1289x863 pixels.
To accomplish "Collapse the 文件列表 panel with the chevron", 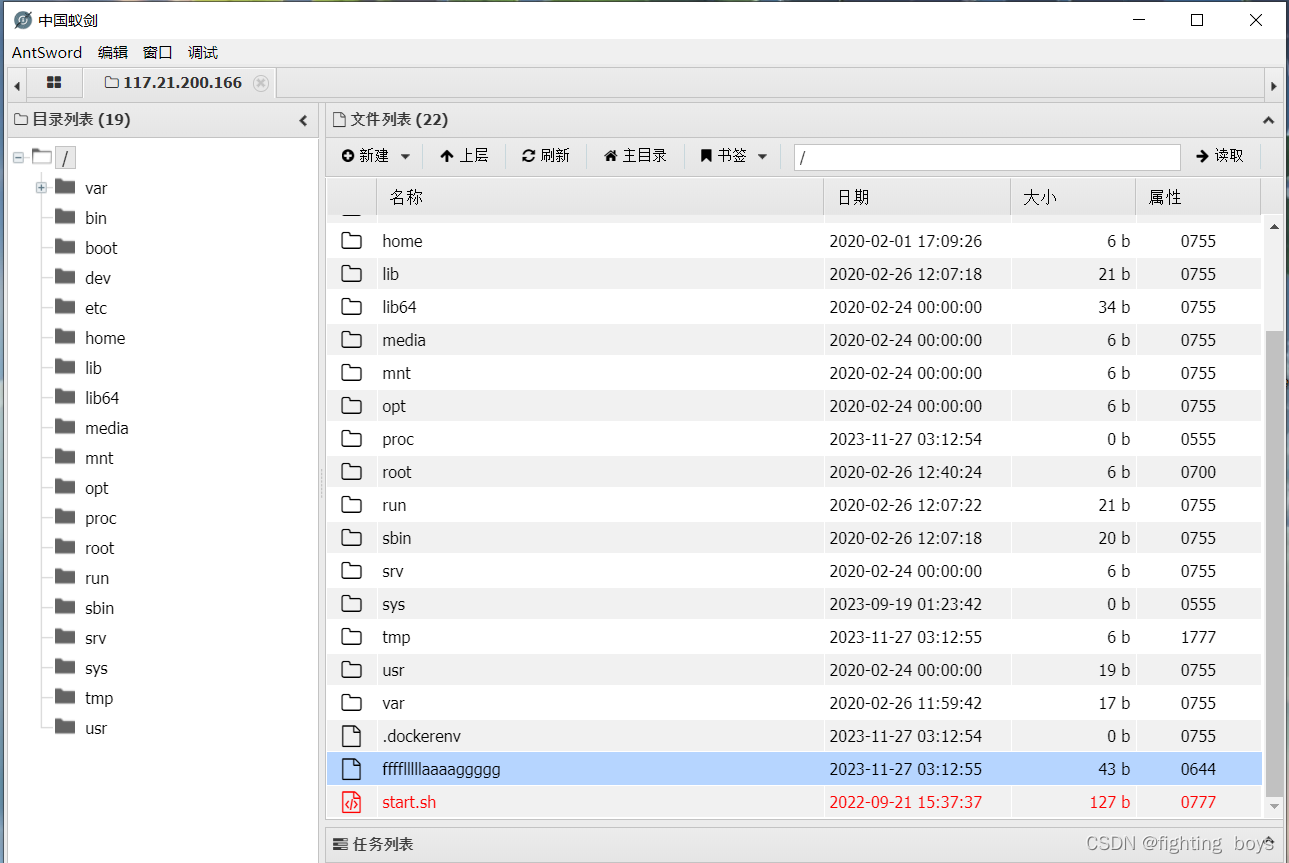I will (x=1267, y=118).
